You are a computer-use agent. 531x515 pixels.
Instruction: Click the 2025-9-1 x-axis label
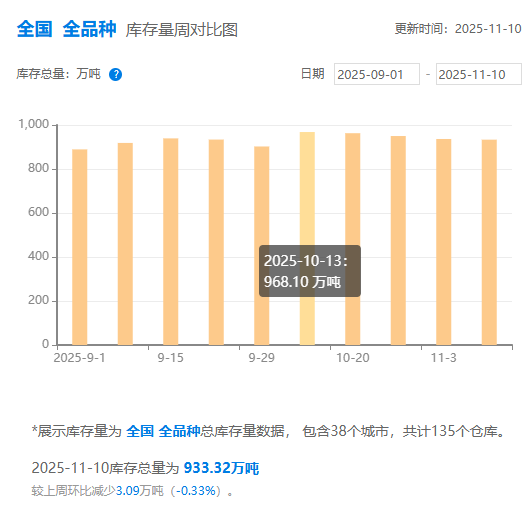coord(79,358)
